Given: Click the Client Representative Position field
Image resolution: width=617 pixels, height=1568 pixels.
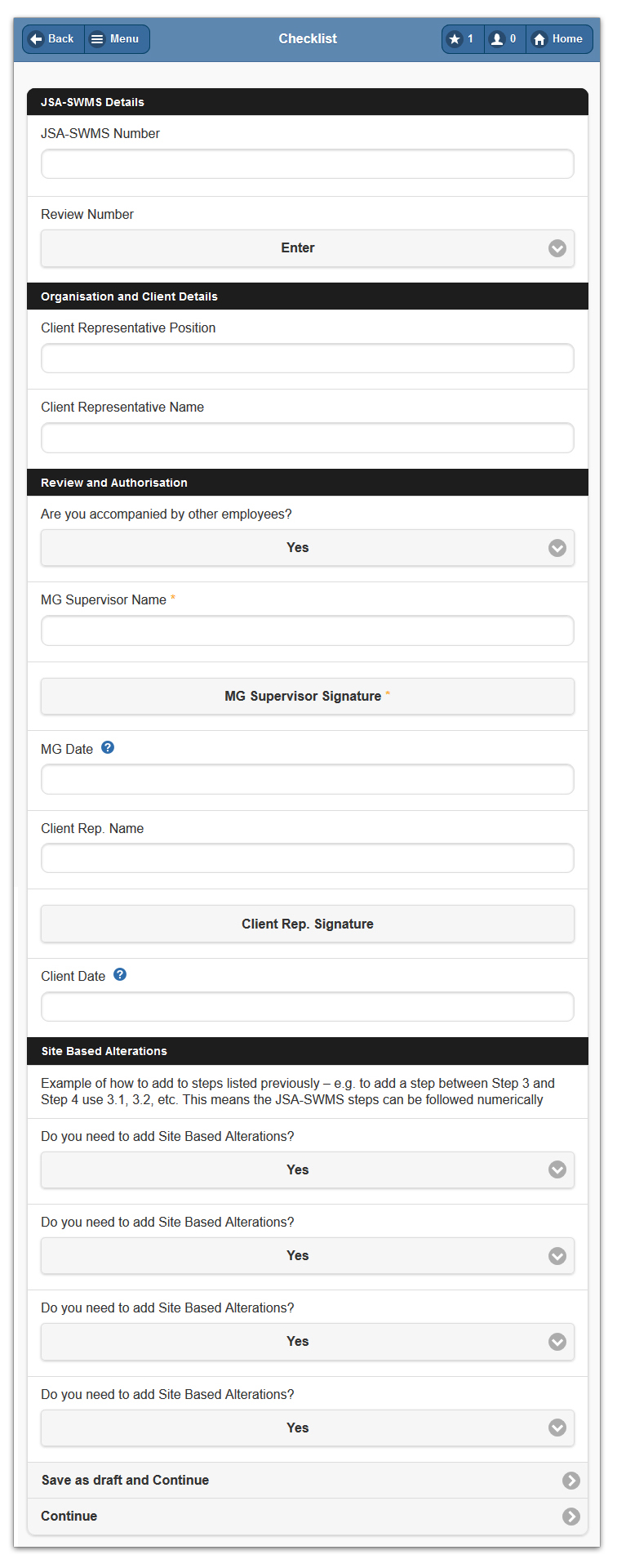Looking at the screenshot, I should pos(308,359).
